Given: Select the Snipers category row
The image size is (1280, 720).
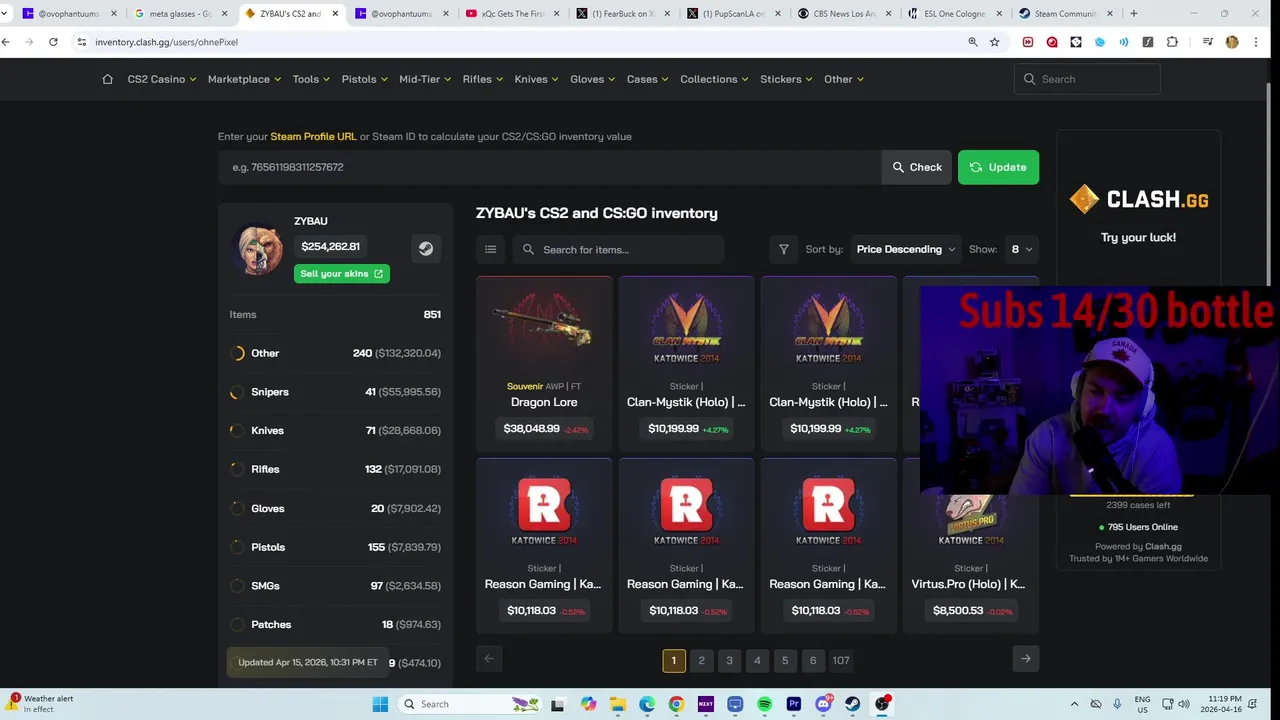Looking at the screenshot, I should pos(335,392).
